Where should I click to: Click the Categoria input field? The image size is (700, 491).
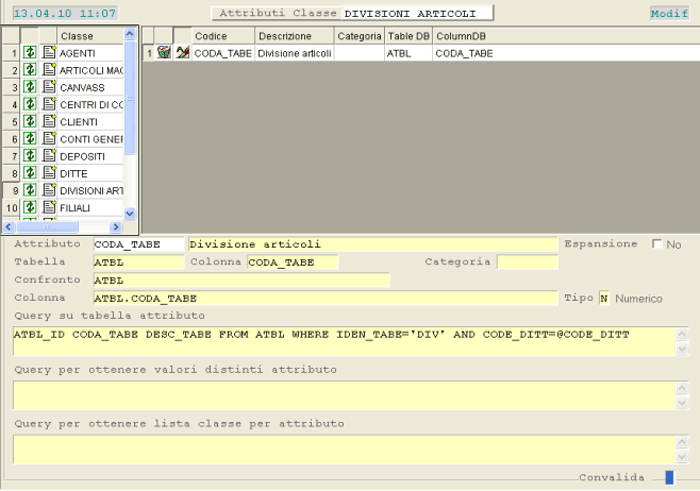(x=527, y=262)
